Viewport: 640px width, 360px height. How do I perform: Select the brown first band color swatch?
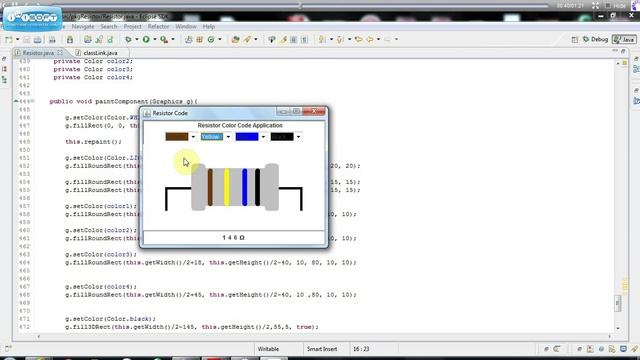click(x=177, y=137)
